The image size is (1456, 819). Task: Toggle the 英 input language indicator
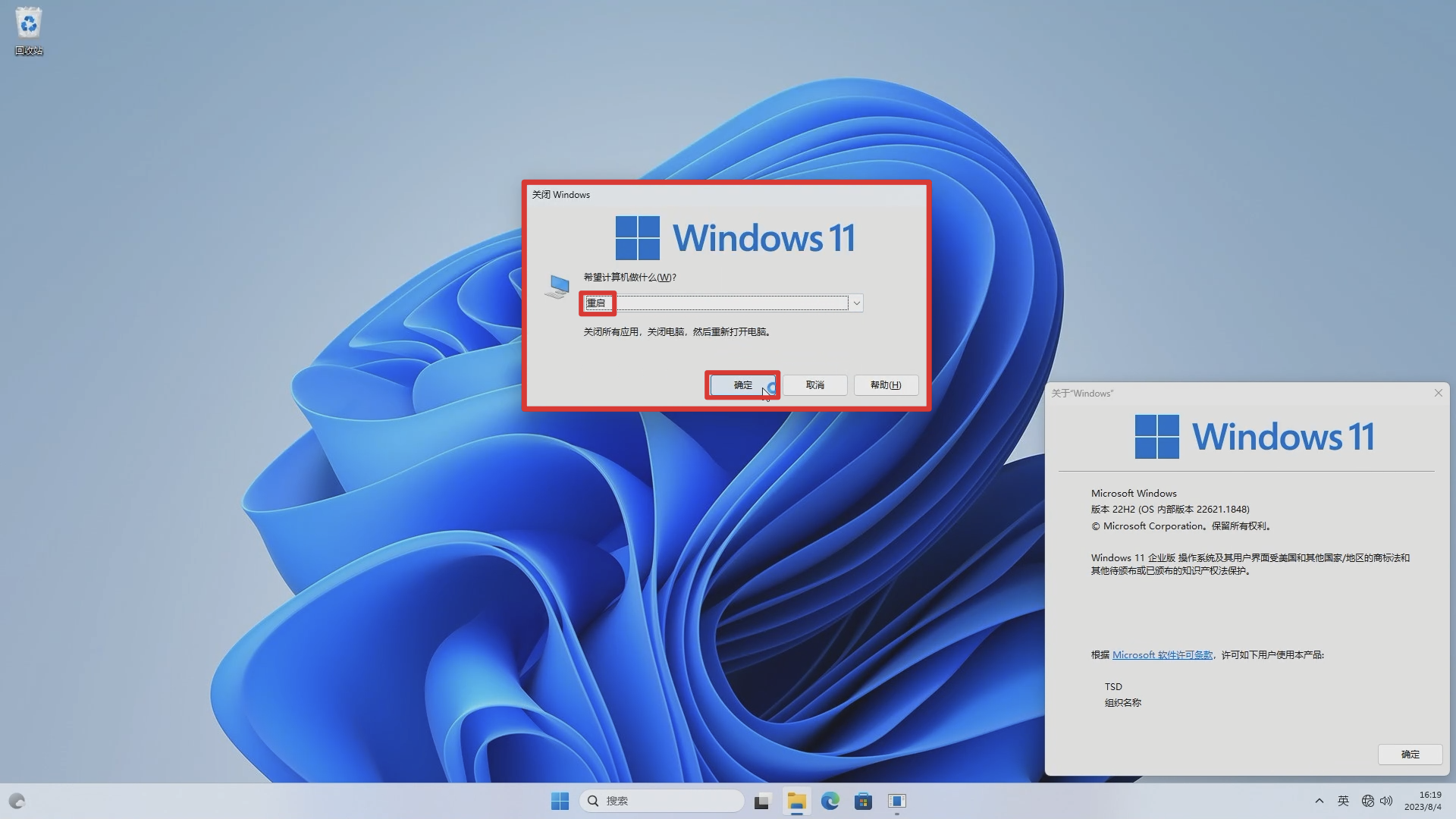(1343, 801)
